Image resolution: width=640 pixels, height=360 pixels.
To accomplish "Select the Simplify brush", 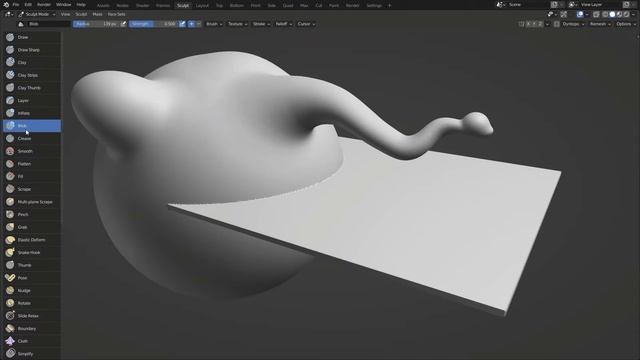I will tap(32, 353).
